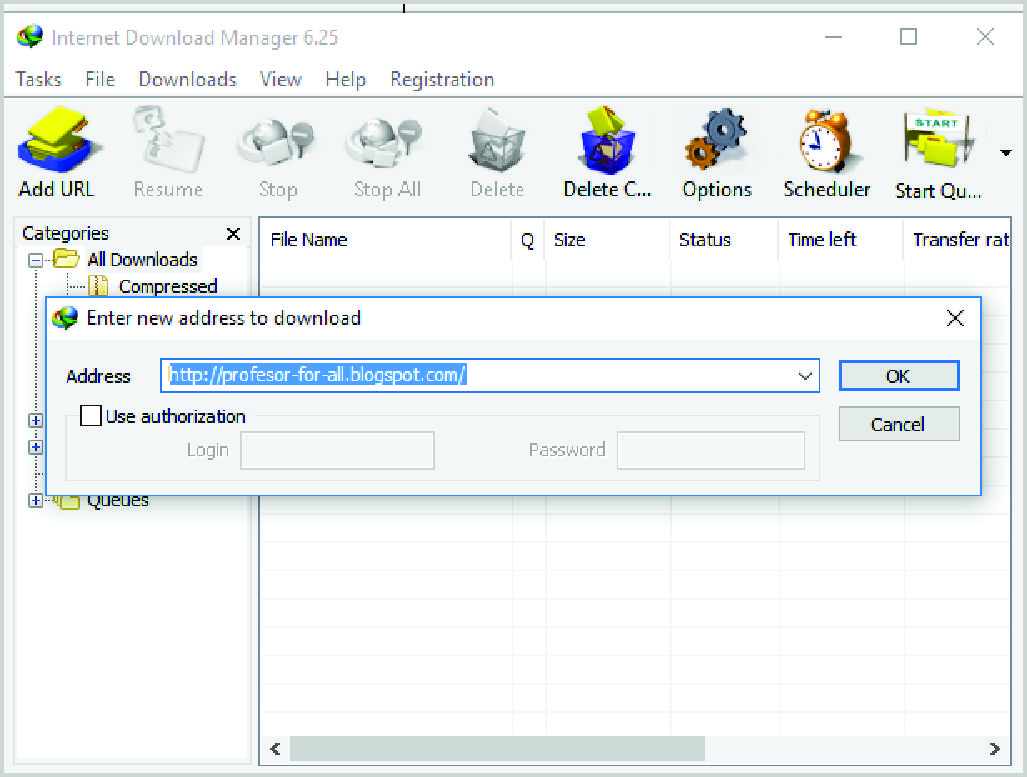
Task: Select the Compressed category
Action: click(168, 286)
